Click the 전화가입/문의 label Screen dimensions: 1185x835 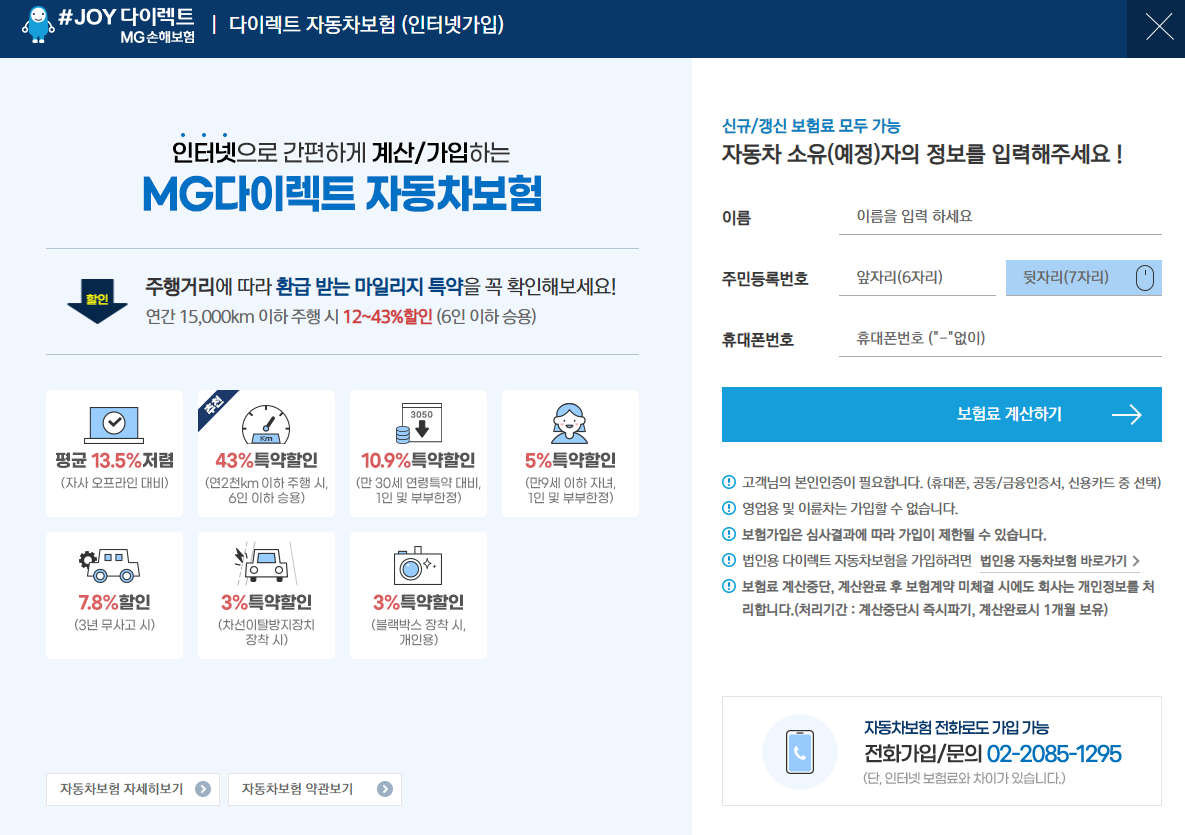coord(923,753)
